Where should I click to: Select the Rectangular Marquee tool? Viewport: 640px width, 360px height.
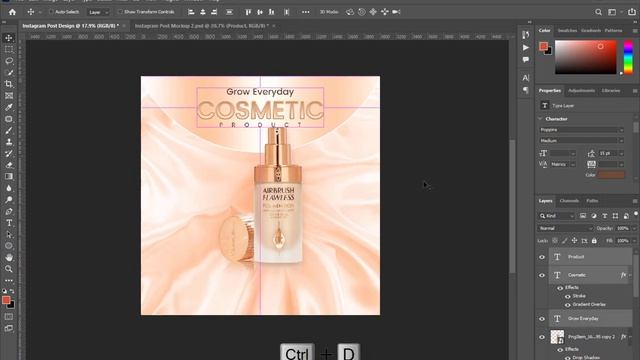(9, 49)
